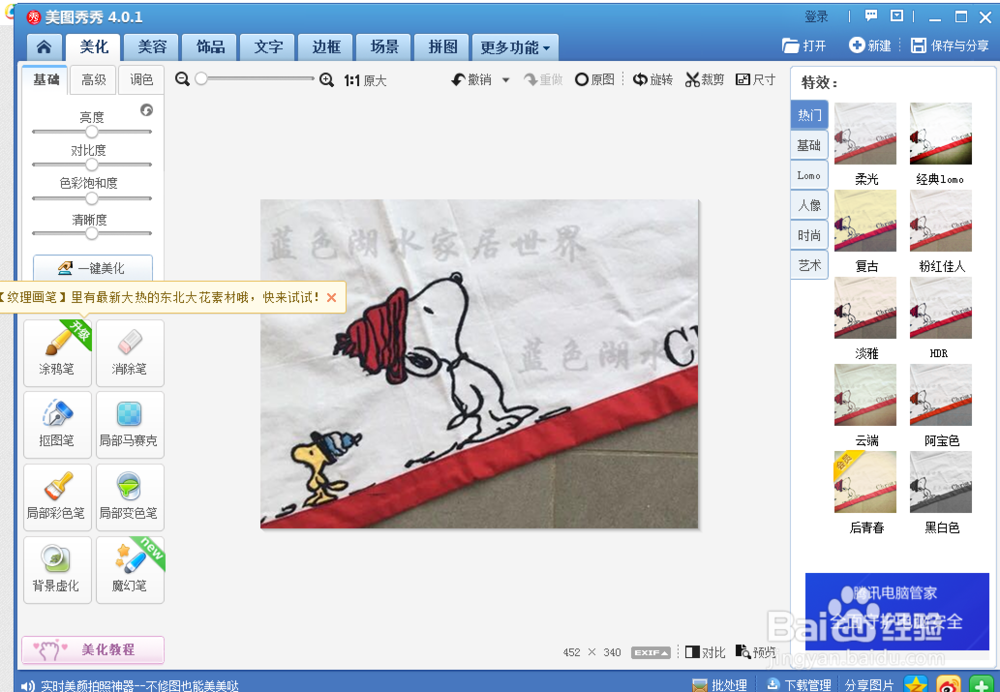Select the 背景虚化 blur tool

(x=57, y=570)
